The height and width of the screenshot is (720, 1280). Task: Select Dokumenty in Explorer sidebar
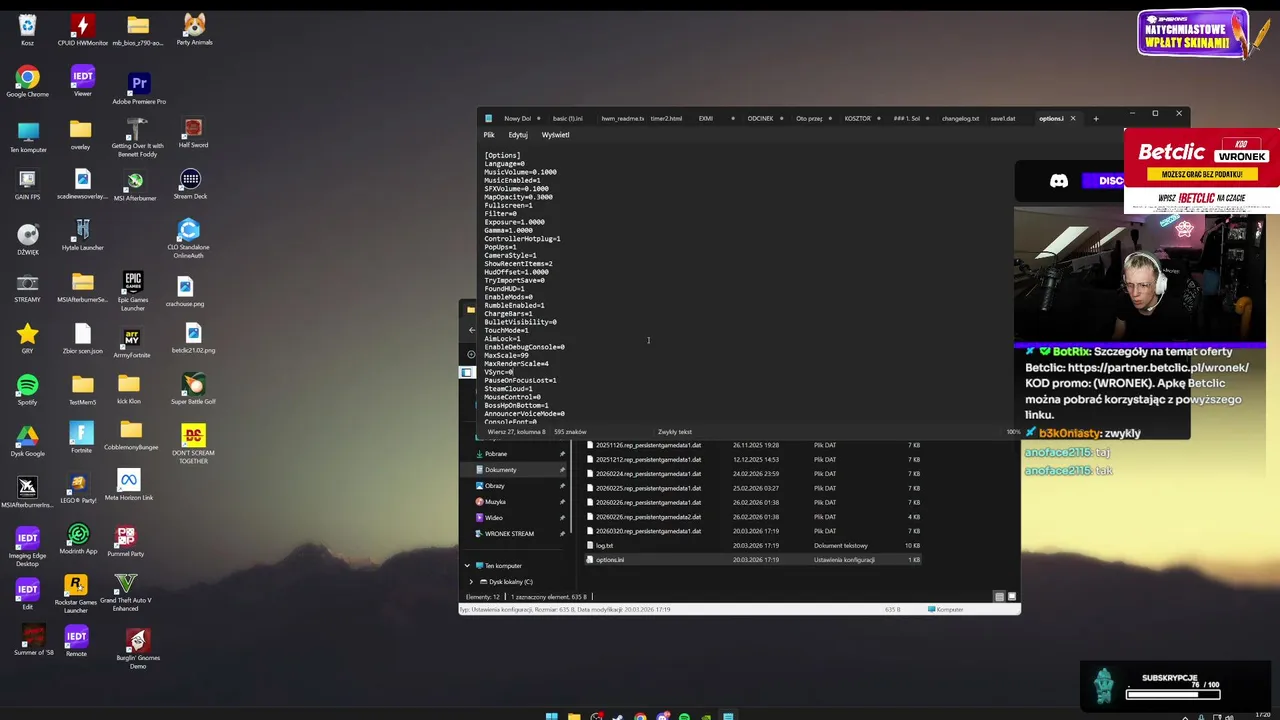(500, 469)
